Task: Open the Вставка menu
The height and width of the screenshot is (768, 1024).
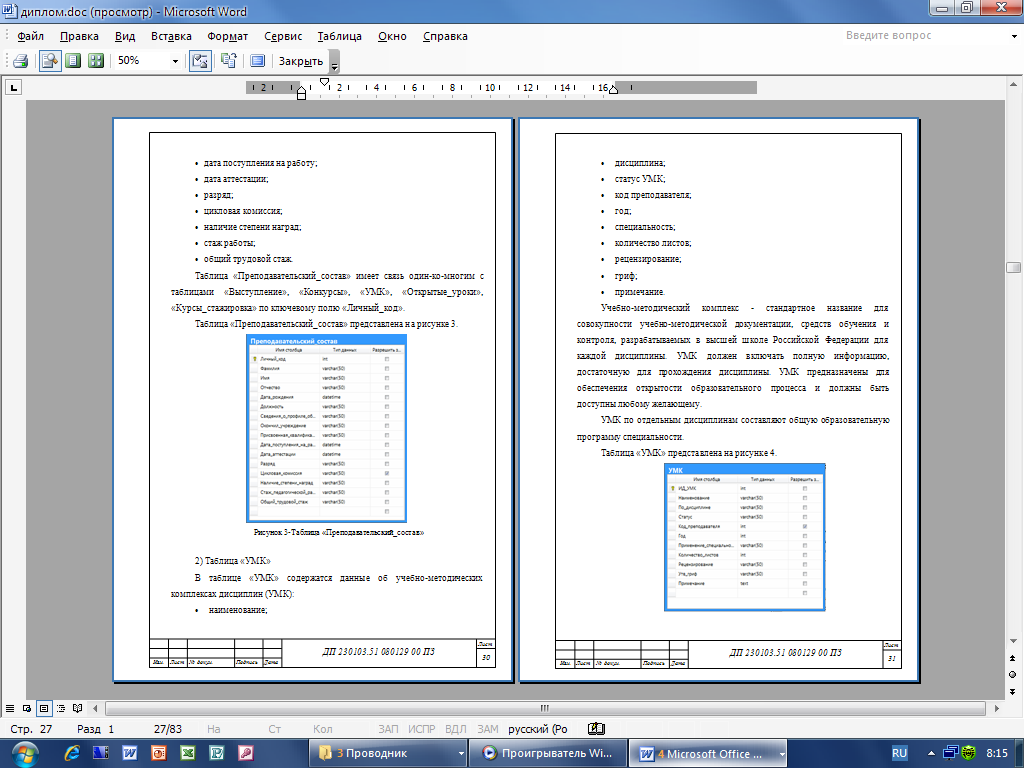Action: pos(171,36)
